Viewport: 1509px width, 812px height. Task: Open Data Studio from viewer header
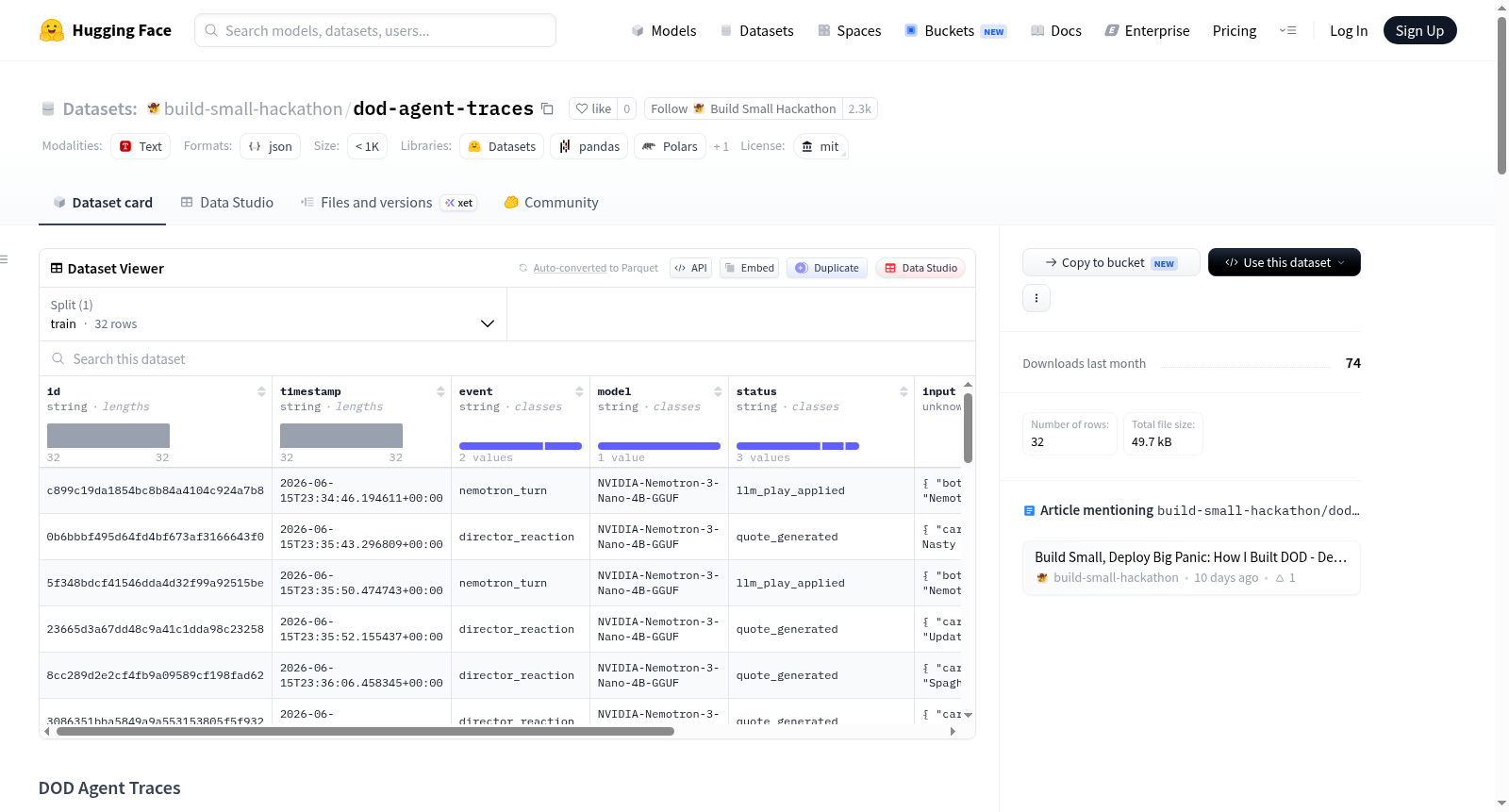coord(920,268)
